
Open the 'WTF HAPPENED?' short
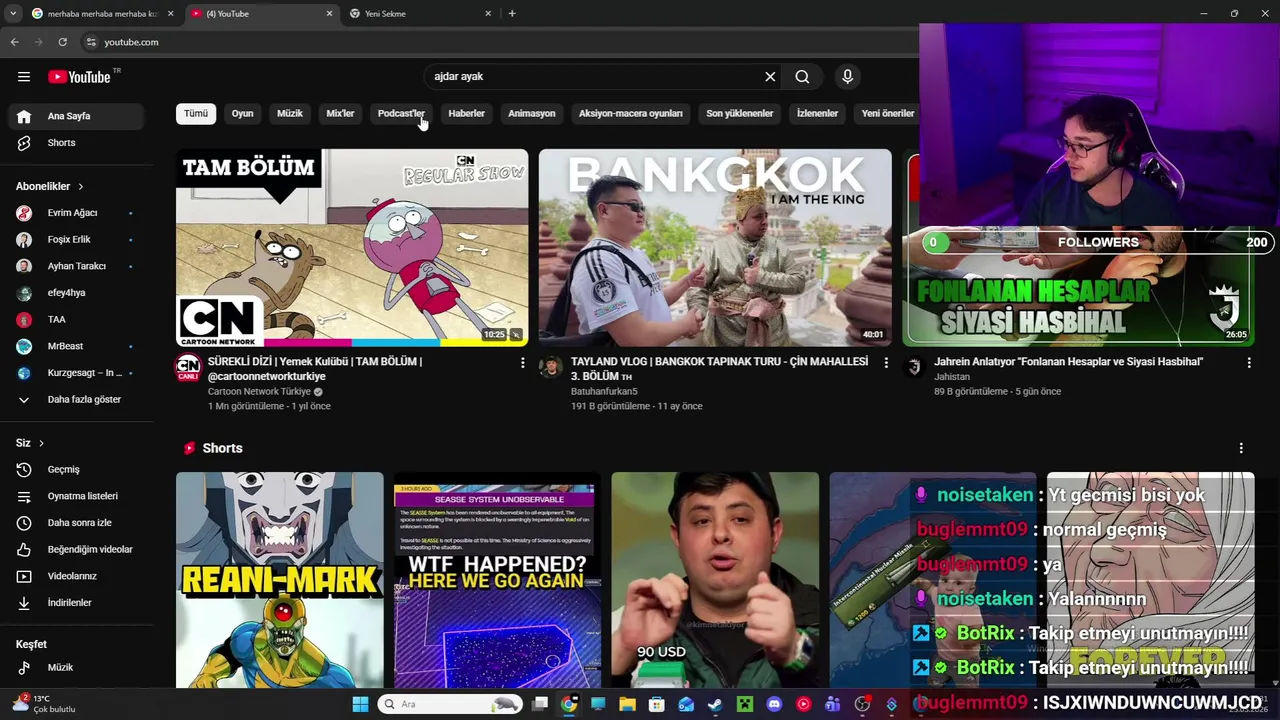pyautogui.click(x=497, y=580)
